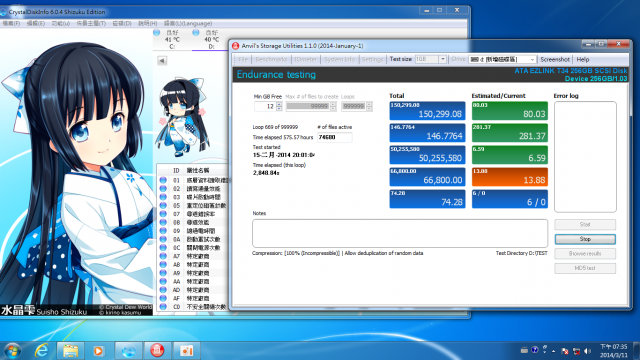The height and width of the screenshot is (360, 640).
Task: Open the last orange taskbar application icon
Action: click(187, 351)
